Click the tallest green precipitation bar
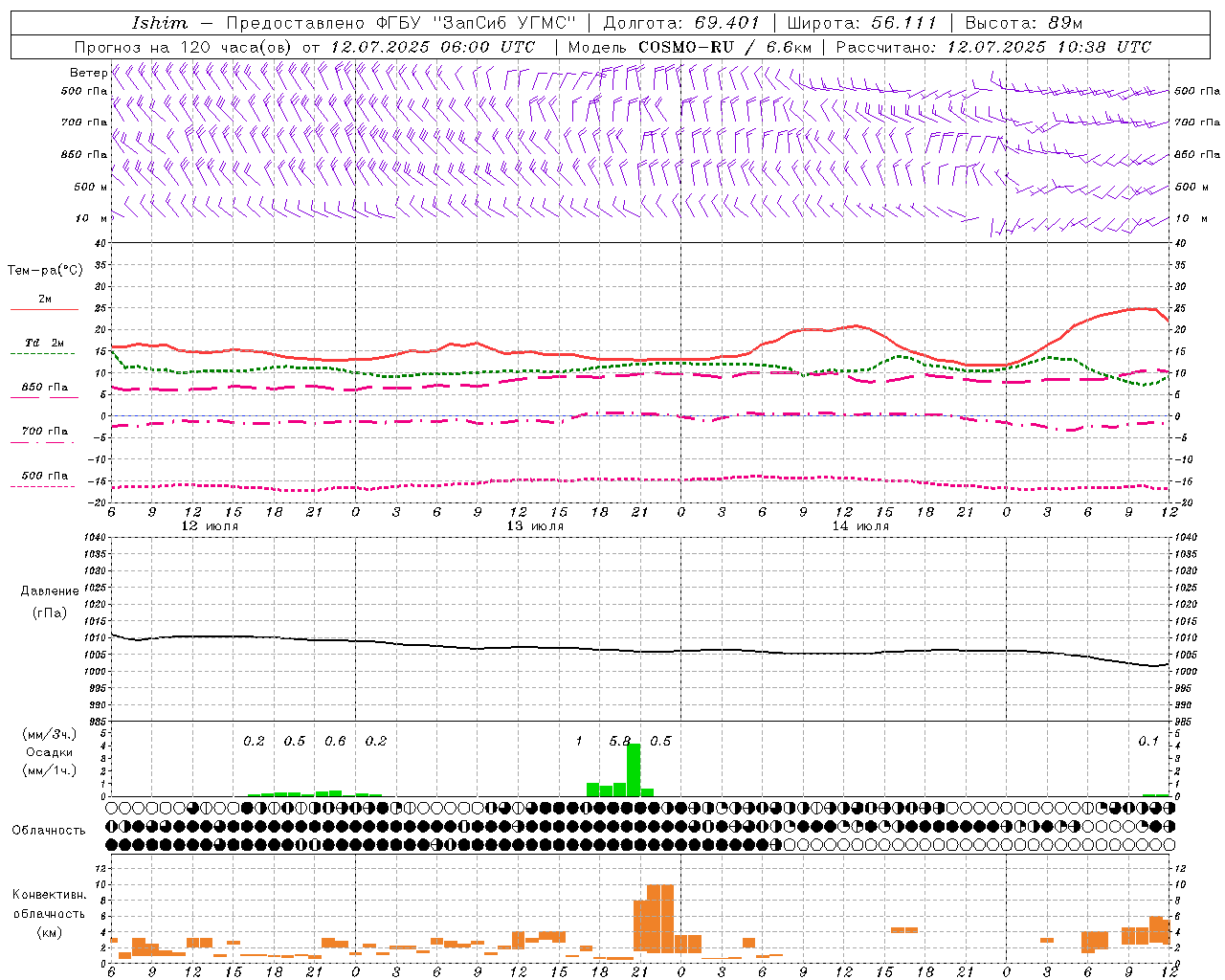Screen dimensions: 1225x980 tap(634, 769)
